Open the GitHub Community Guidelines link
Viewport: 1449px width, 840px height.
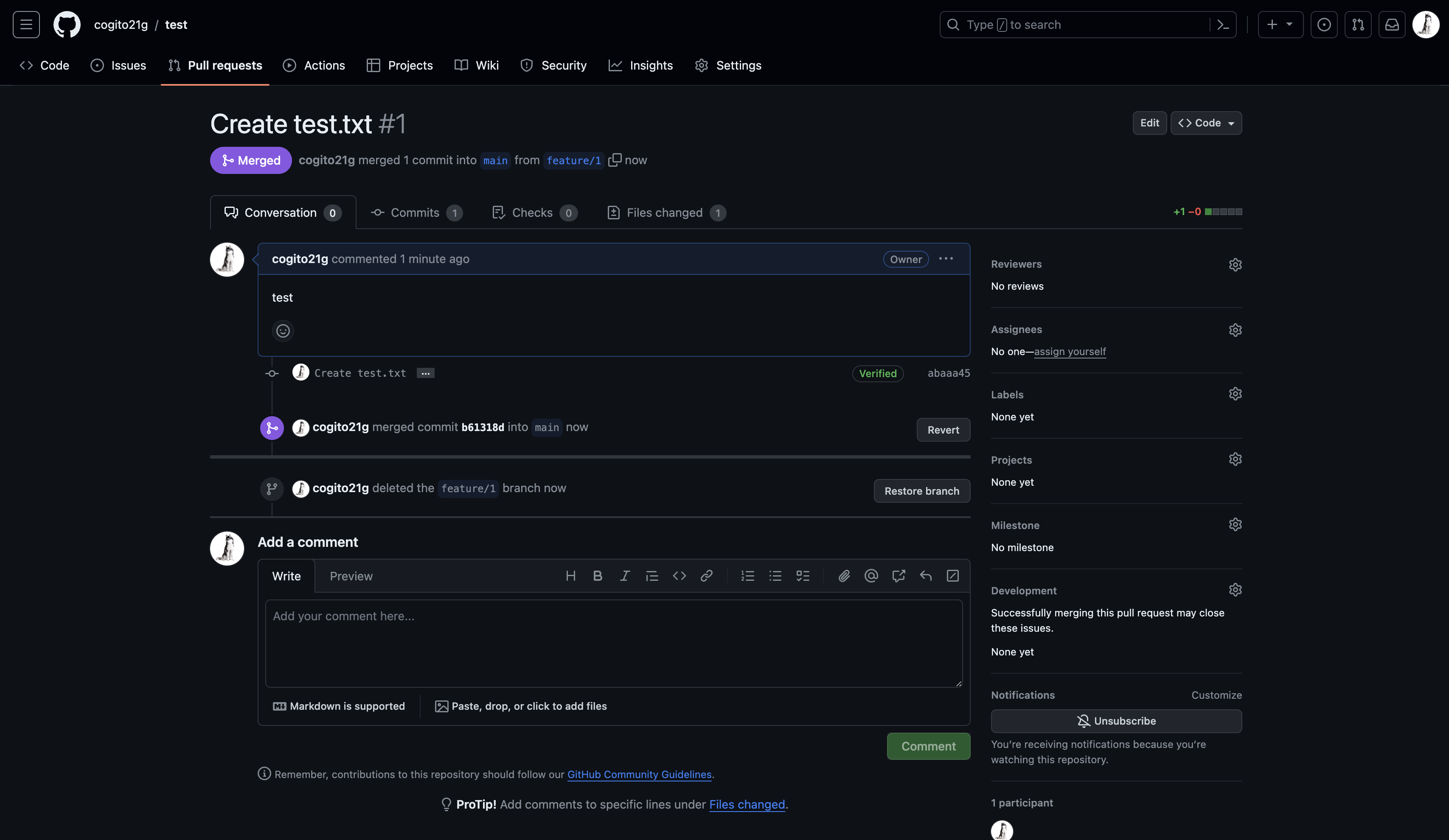tap(639, 774)
